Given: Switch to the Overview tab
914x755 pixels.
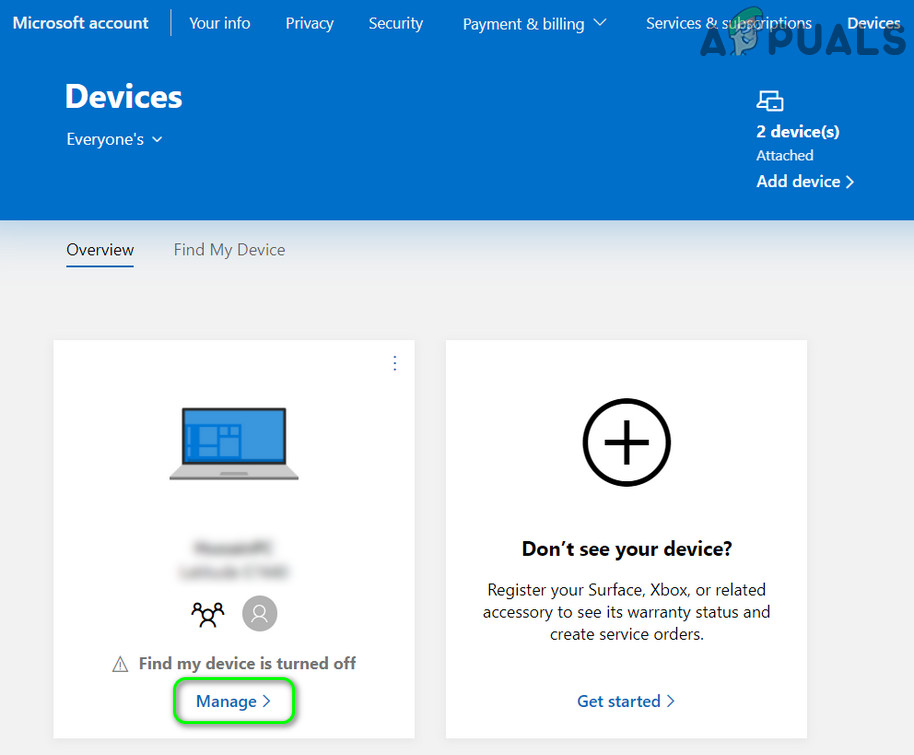Looking at the screenshot, I should 100,250.
